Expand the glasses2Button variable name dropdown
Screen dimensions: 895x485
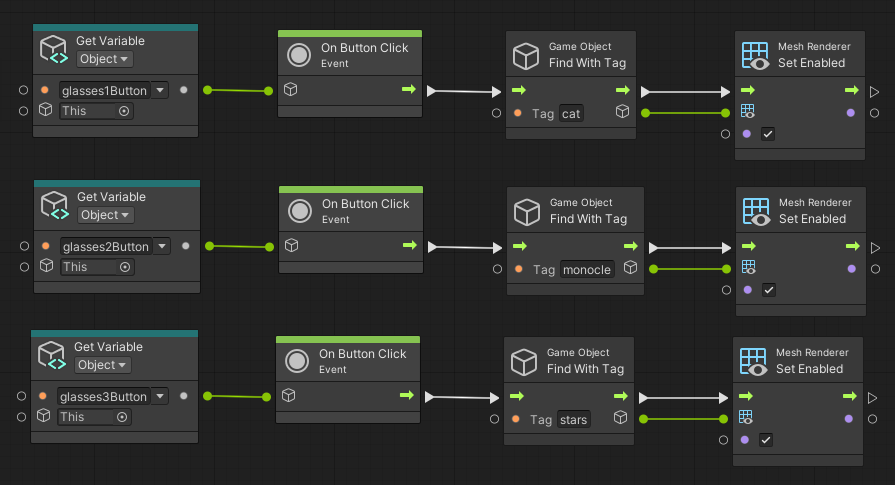(x=160, y=247)
